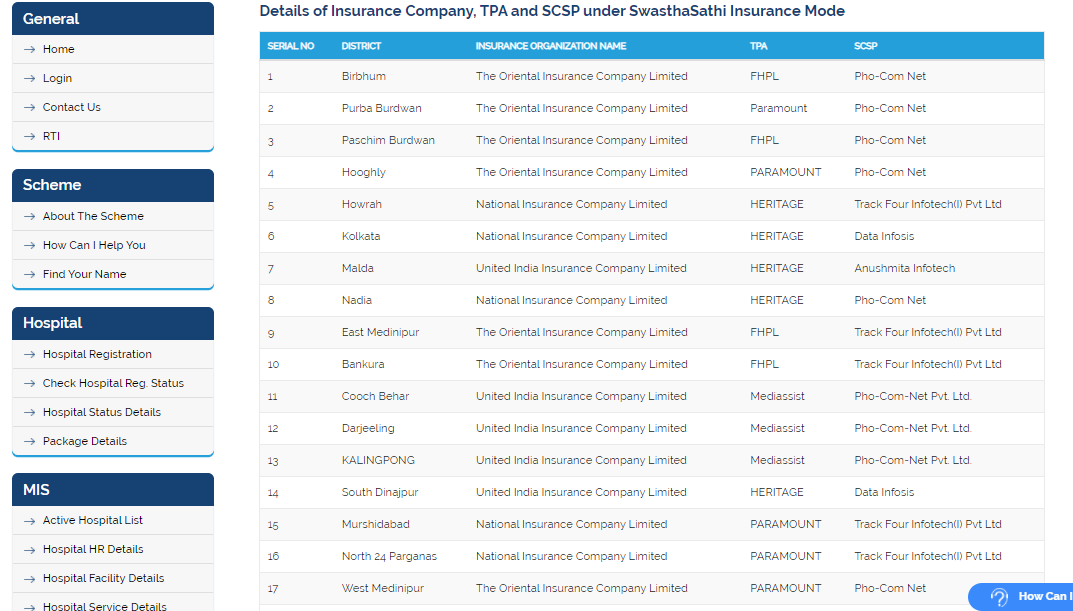
Task: Open Find Your Name
Action: 84,274
